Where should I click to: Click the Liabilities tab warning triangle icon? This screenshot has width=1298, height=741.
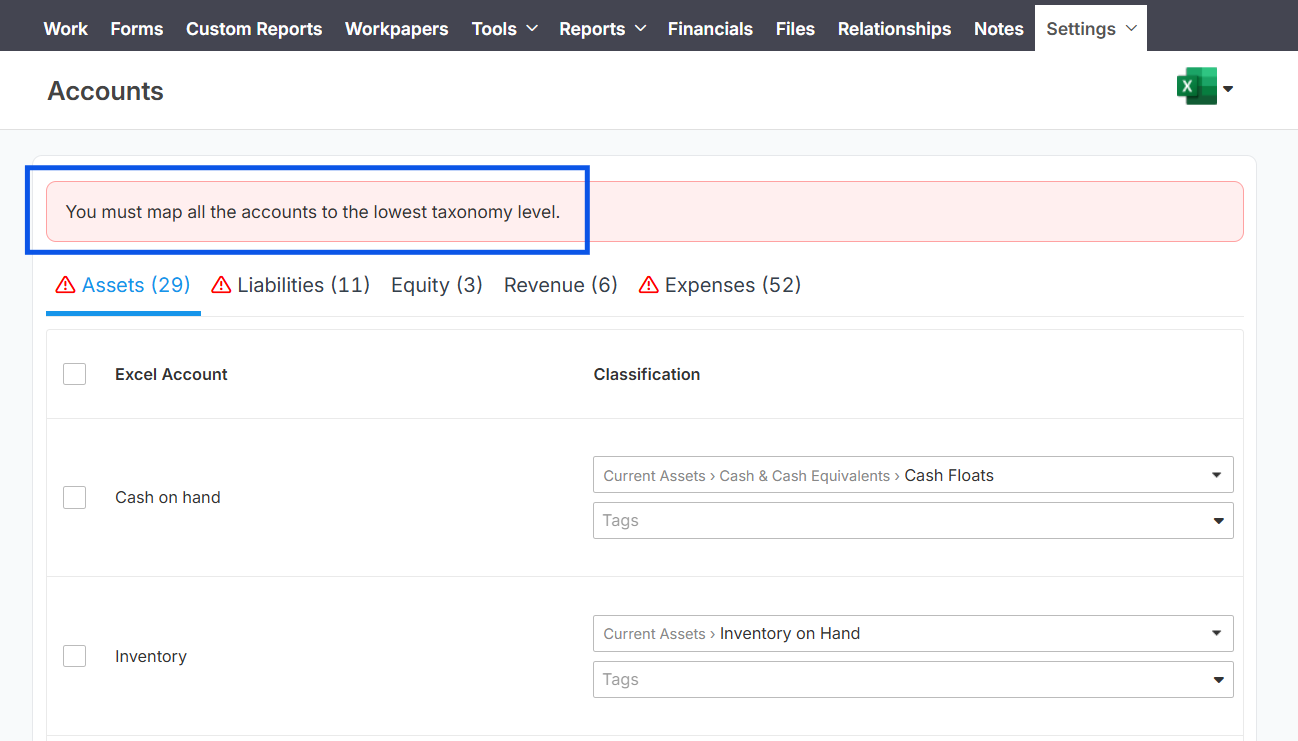(x=221, y=285)
